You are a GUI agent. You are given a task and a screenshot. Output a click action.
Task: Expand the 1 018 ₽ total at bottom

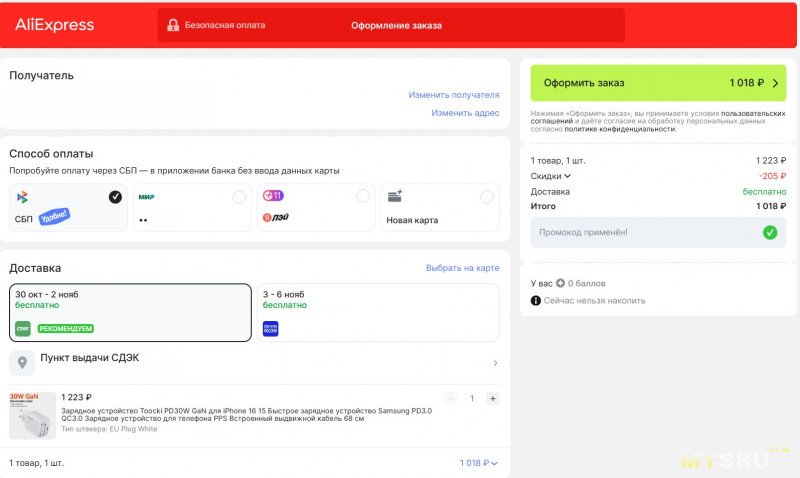479,463
